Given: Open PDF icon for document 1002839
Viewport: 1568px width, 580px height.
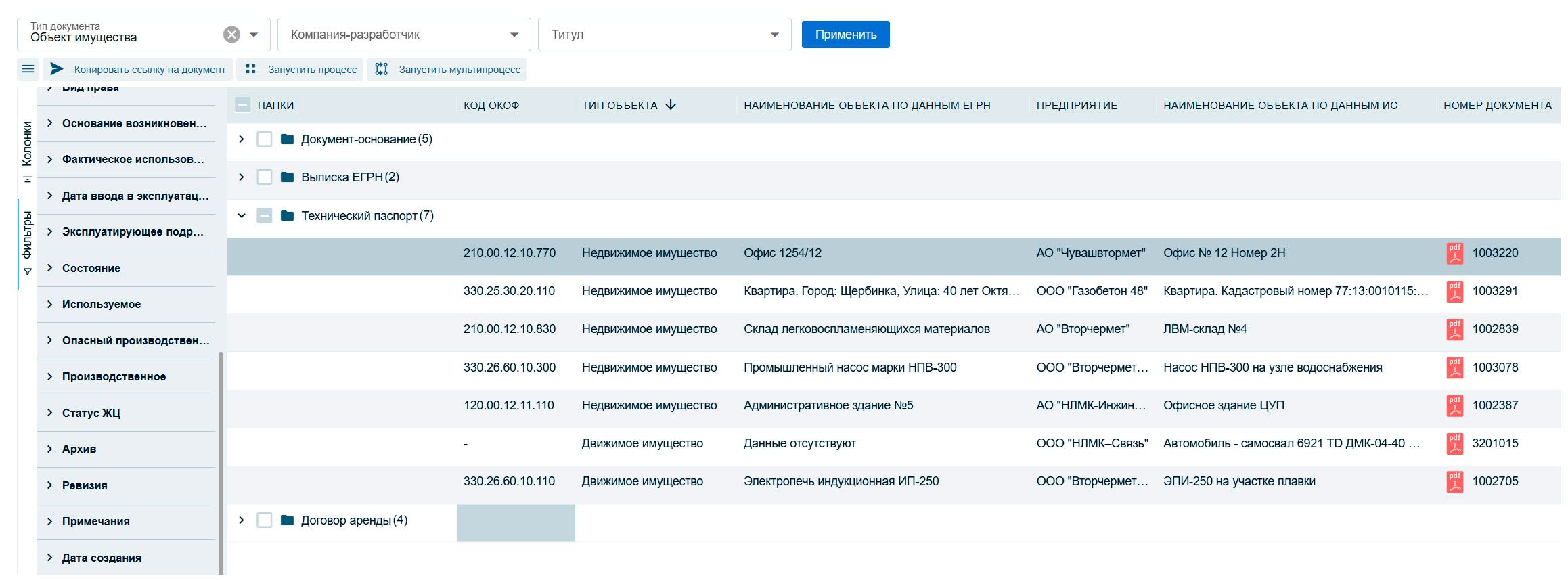Looking at the screenshot, I should [1454, 329].
